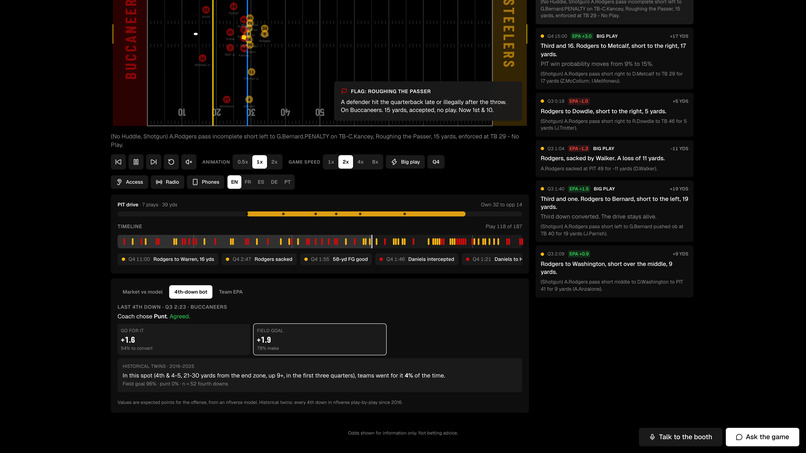The width and height of the screenshot is (806, 453).
Task: Open the Phones option
Action: coord(206,182)
